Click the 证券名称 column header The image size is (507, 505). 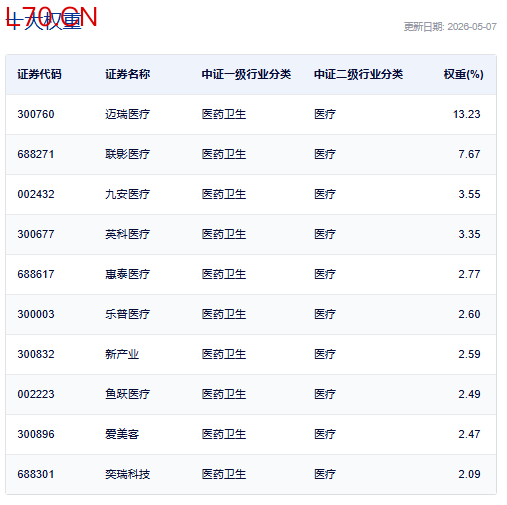[x=128, y=74]
